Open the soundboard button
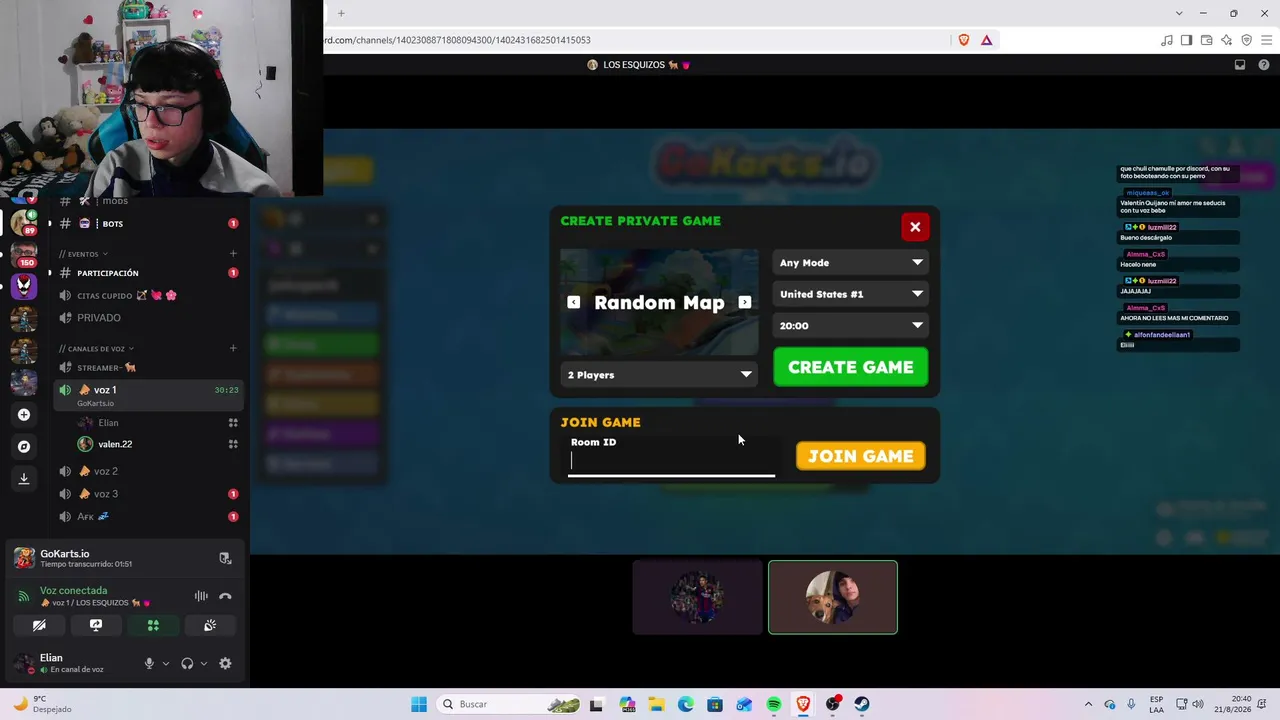The height and width of the screenshot is (720, 1280). tap(210, 625)
